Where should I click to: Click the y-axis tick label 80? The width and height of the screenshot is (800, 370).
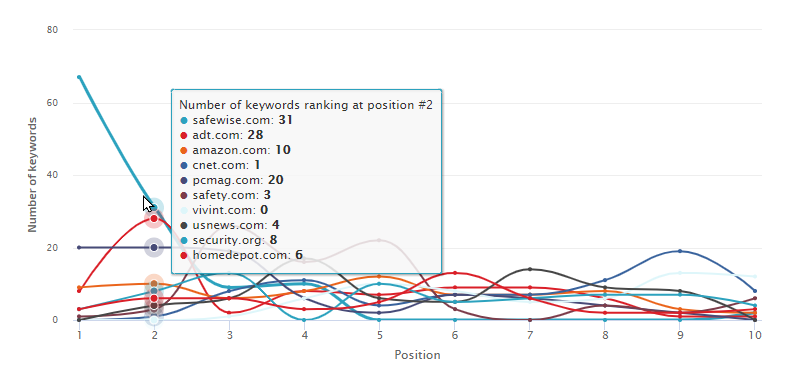(x=52, y=30)
